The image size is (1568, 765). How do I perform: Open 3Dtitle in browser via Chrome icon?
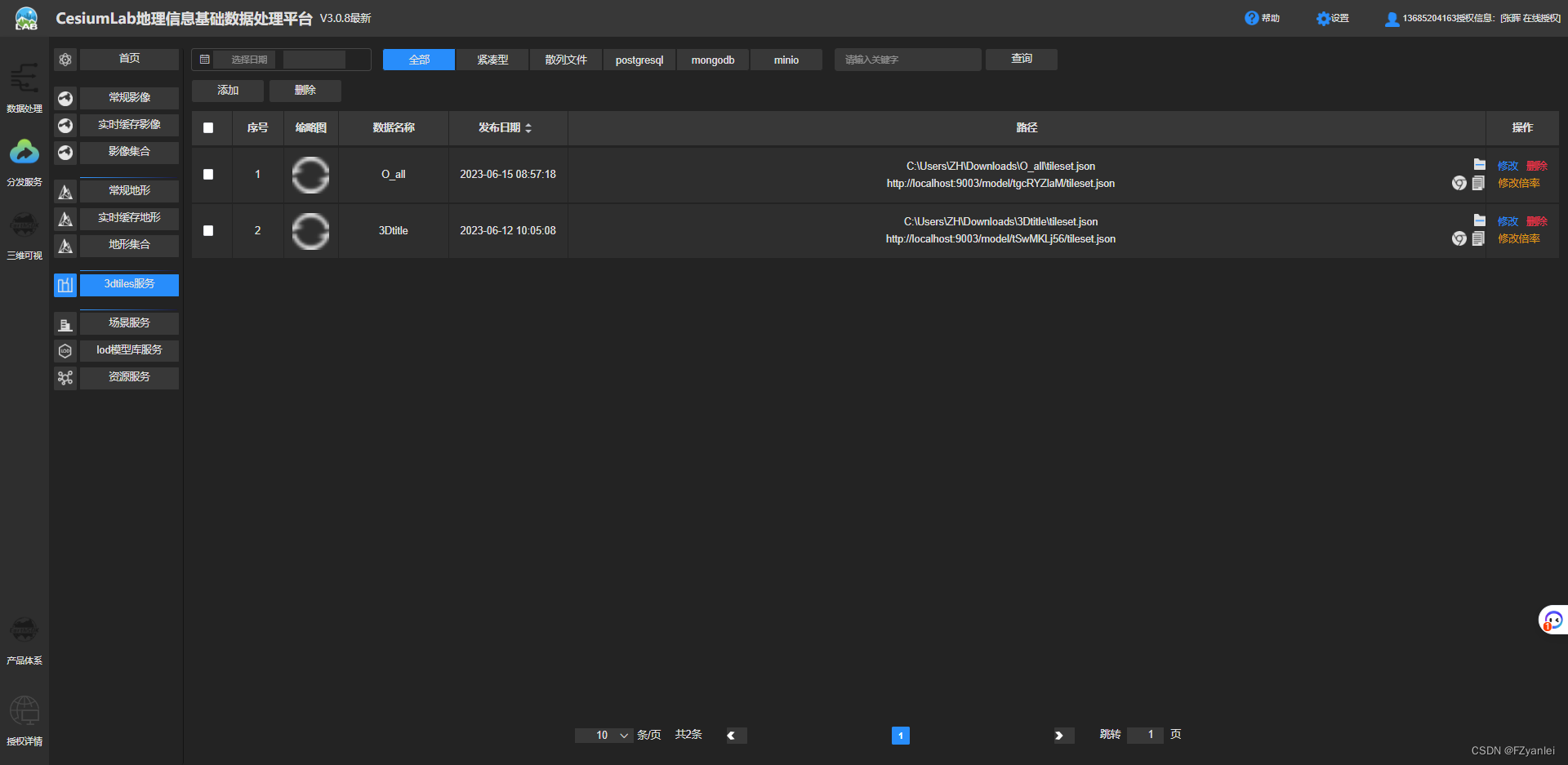pos(1459,238)
